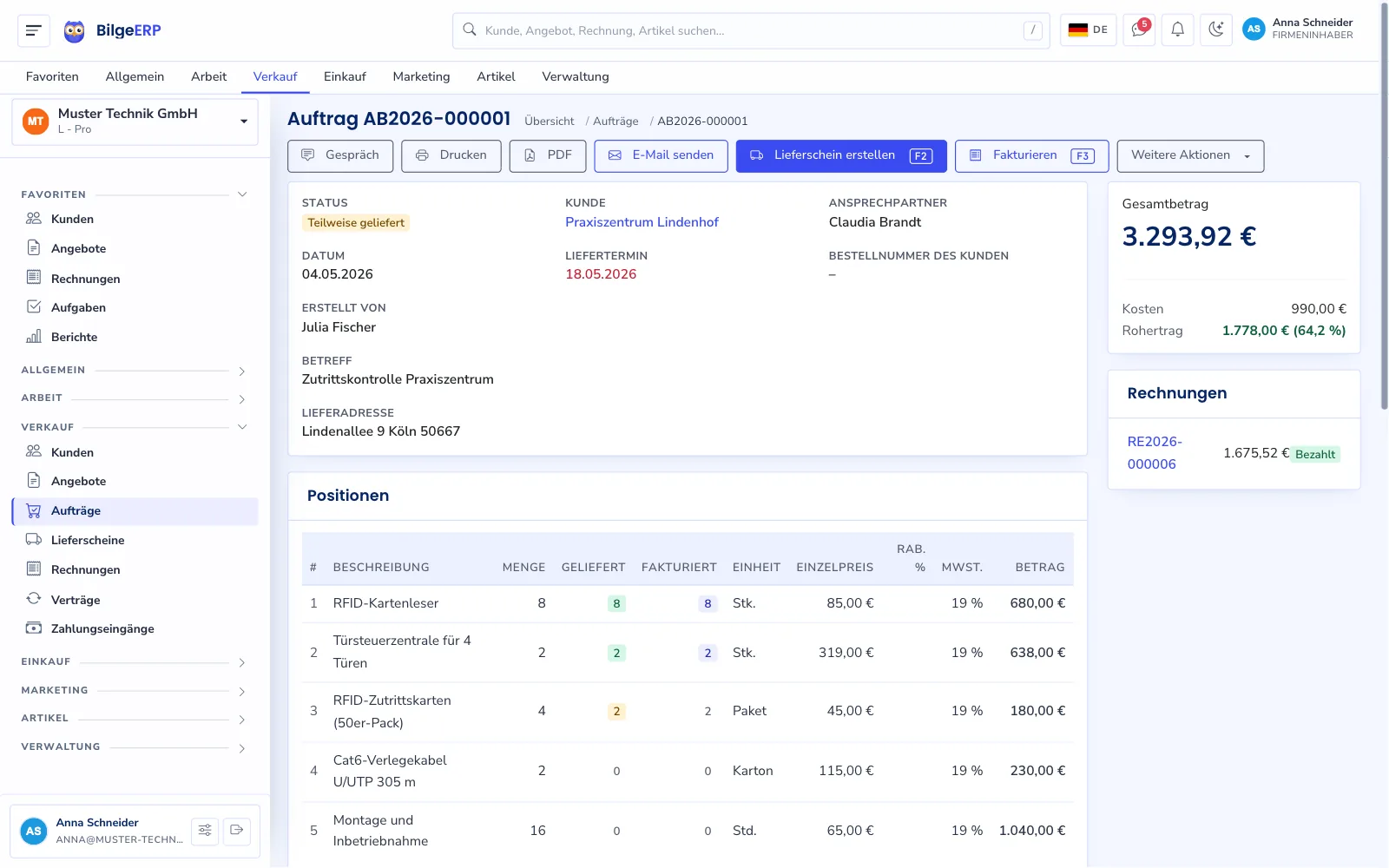Image resolution: width=1389 pixels, height=868 pixels.
Task: Open the Praxiszentrum Lindenhof customer link
Action: pyautogui.click(x=642, y=222)
